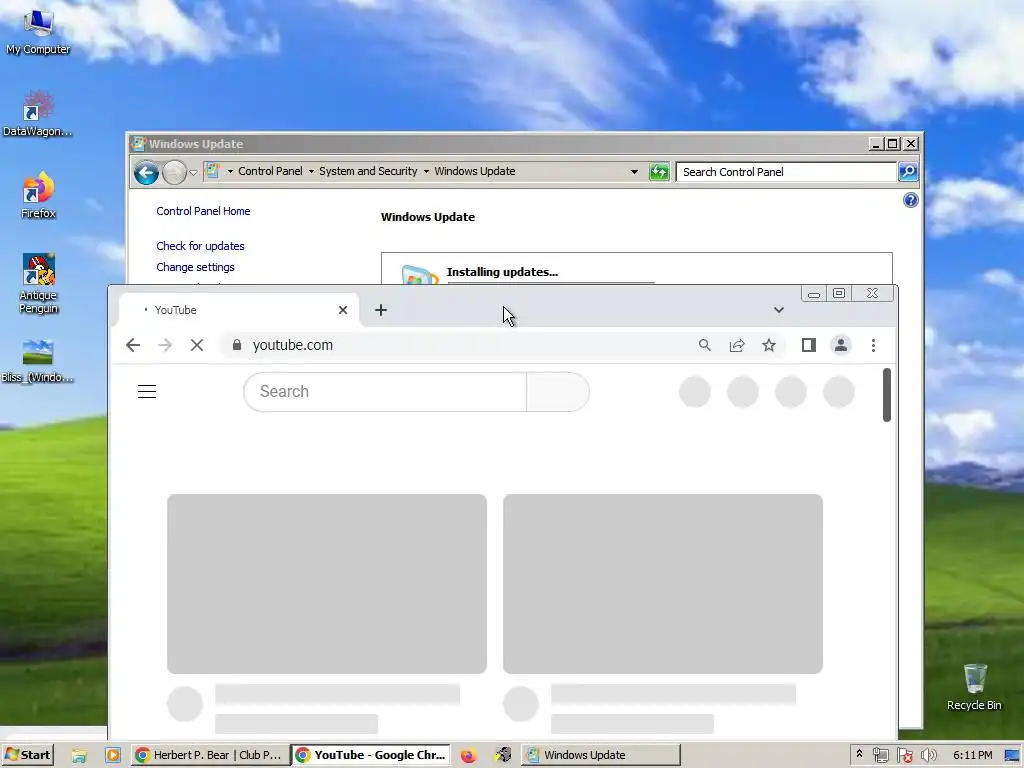Viewport: 1024px width, 768px height.
Task: Open Chrome tab search chevron
Action: [x=778, y=310]
